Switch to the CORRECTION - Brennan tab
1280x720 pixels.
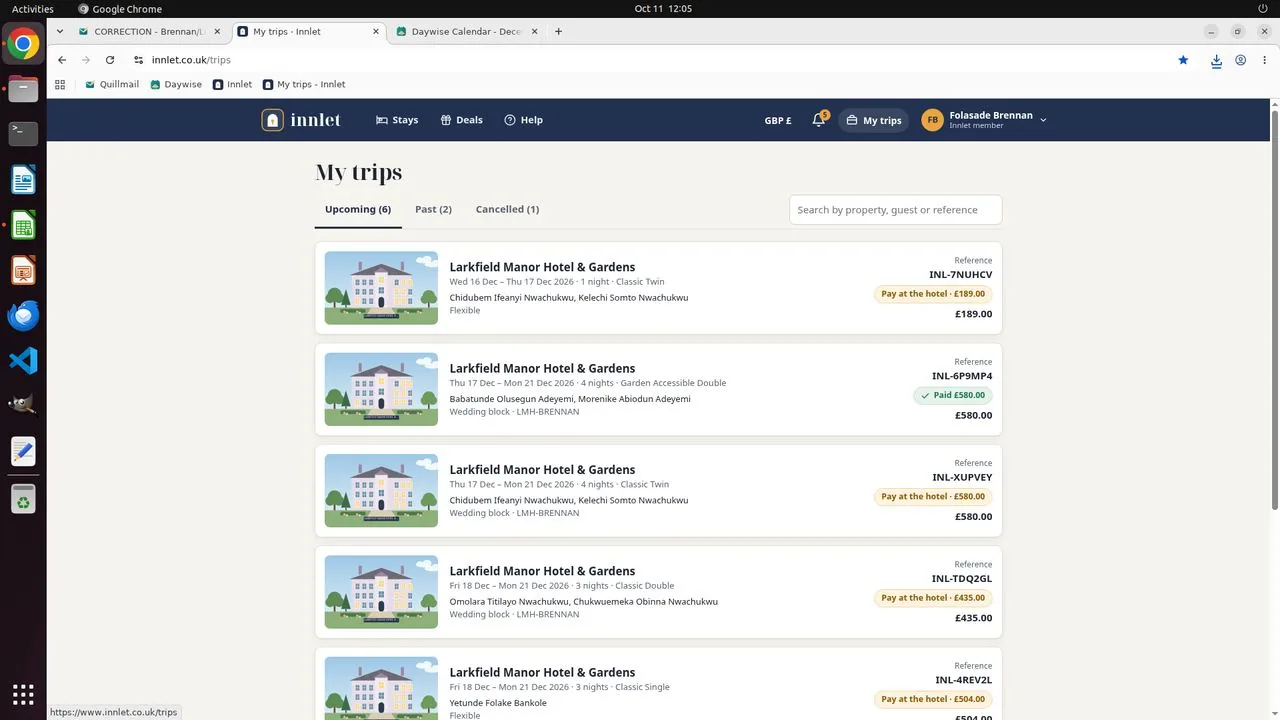[x=149, y=31]
